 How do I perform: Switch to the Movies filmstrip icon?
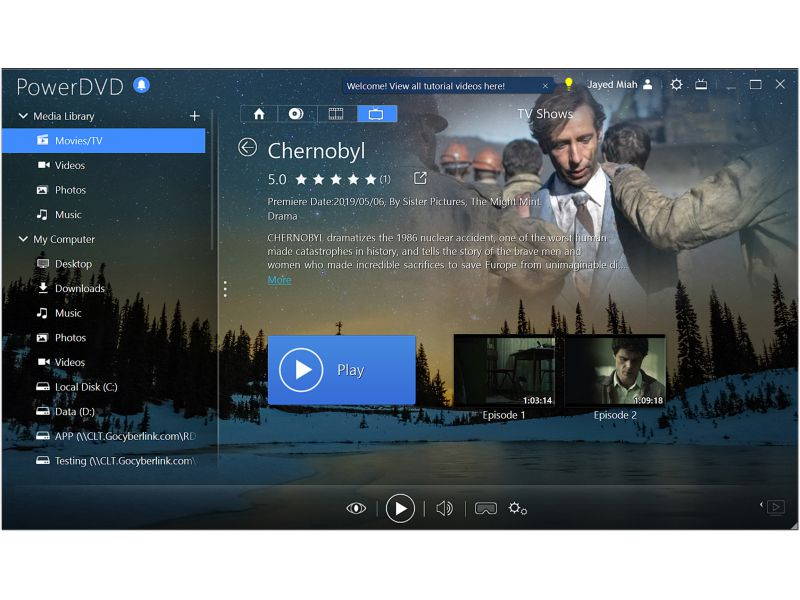(x=337, y=114)
